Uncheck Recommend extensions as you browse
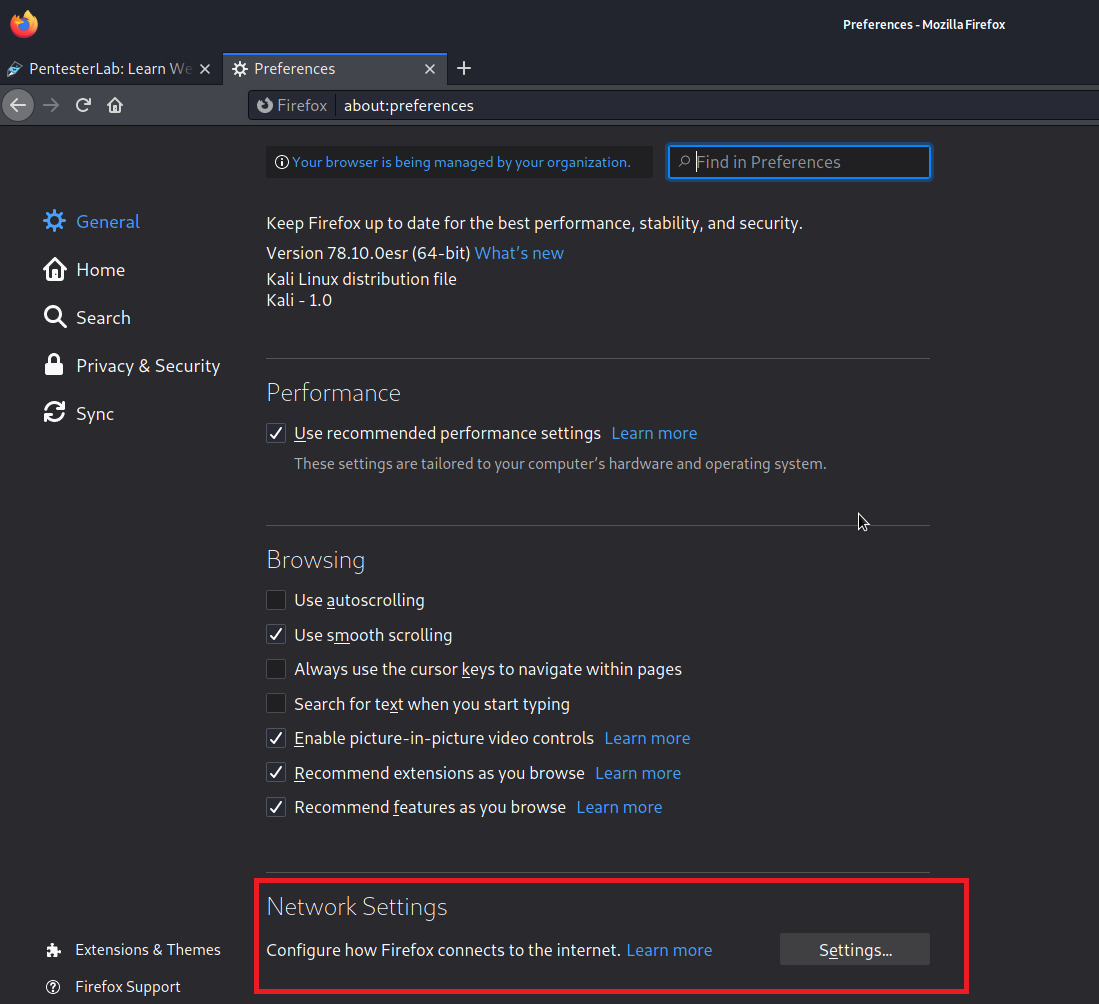The height and width of the screenshot is (1004, 1099). 276,773
